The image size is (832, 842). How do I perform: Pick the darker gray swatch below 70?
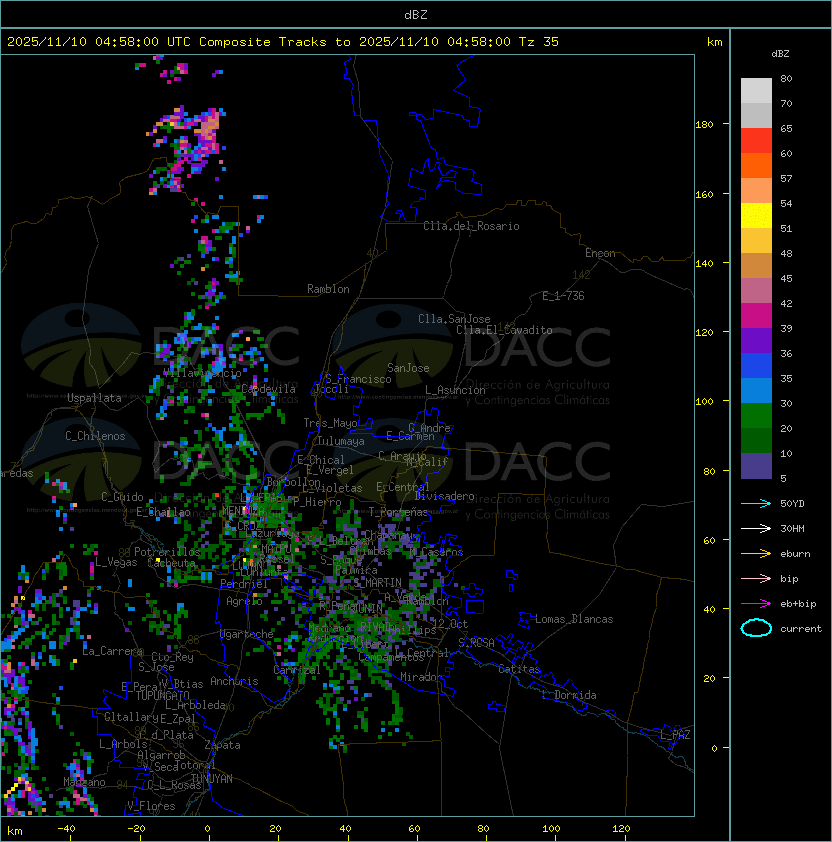point(756,115)
